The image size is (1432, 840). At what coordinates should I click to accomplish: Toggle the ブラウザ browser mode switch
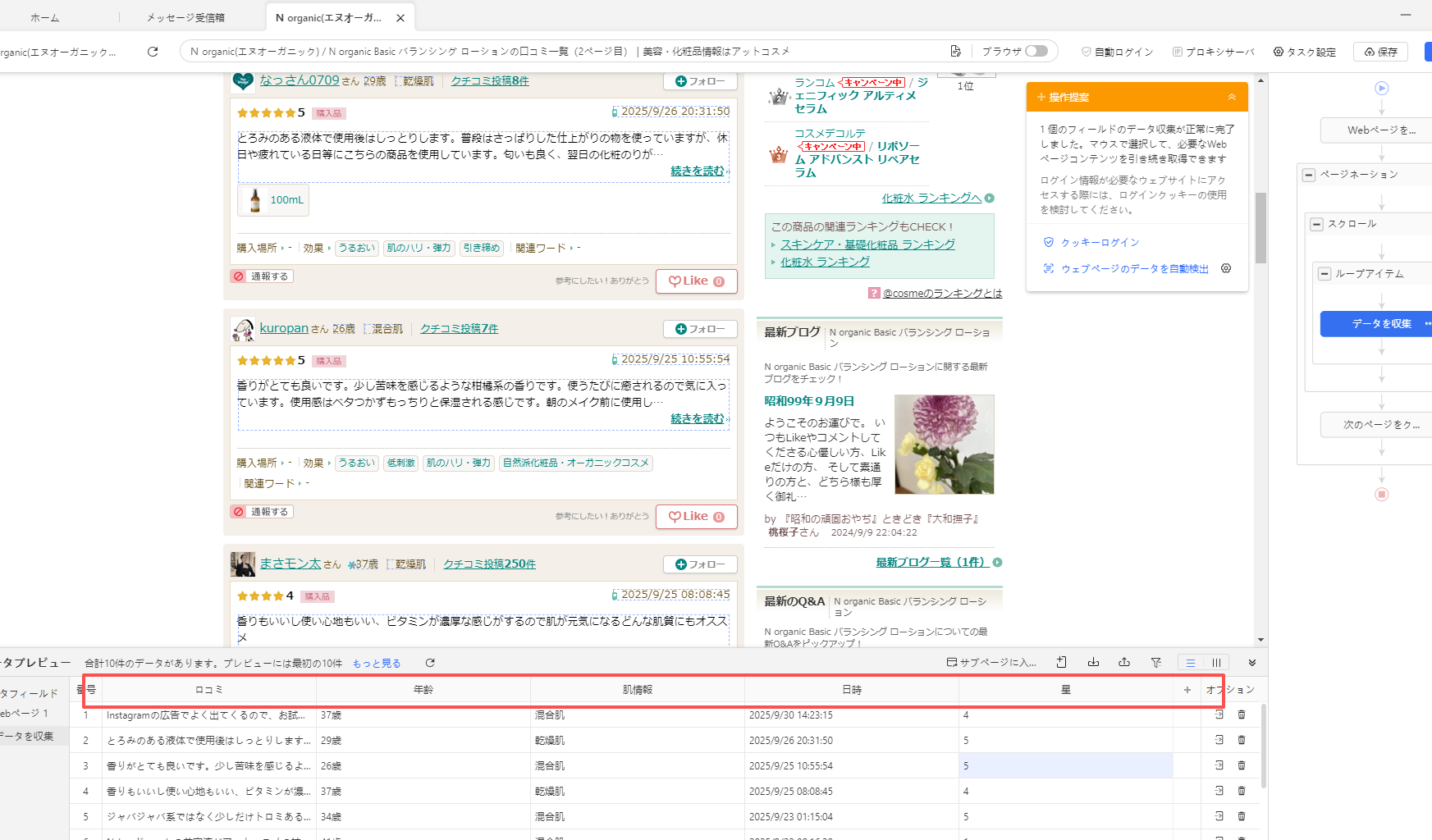[1036, 51]
